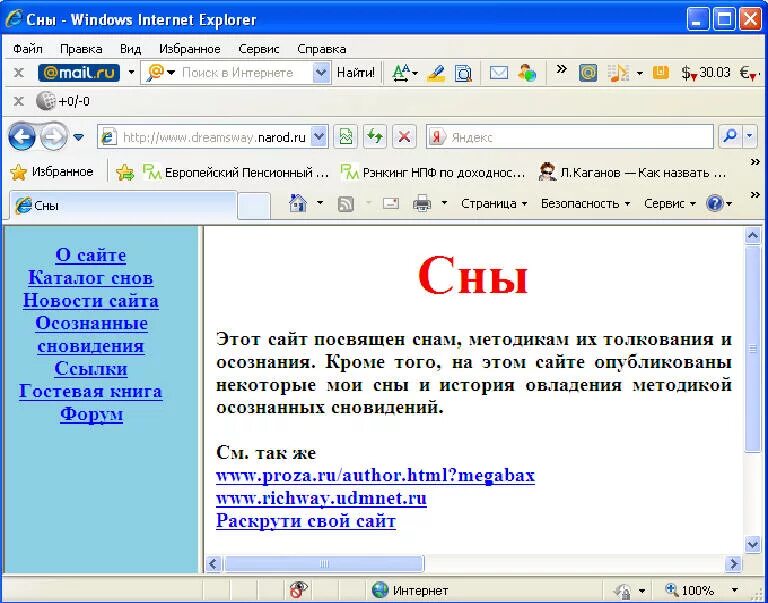Click the yellow highlighter toolbar icon
Viewport: 768px width, 603px height.
click(435, 73)
